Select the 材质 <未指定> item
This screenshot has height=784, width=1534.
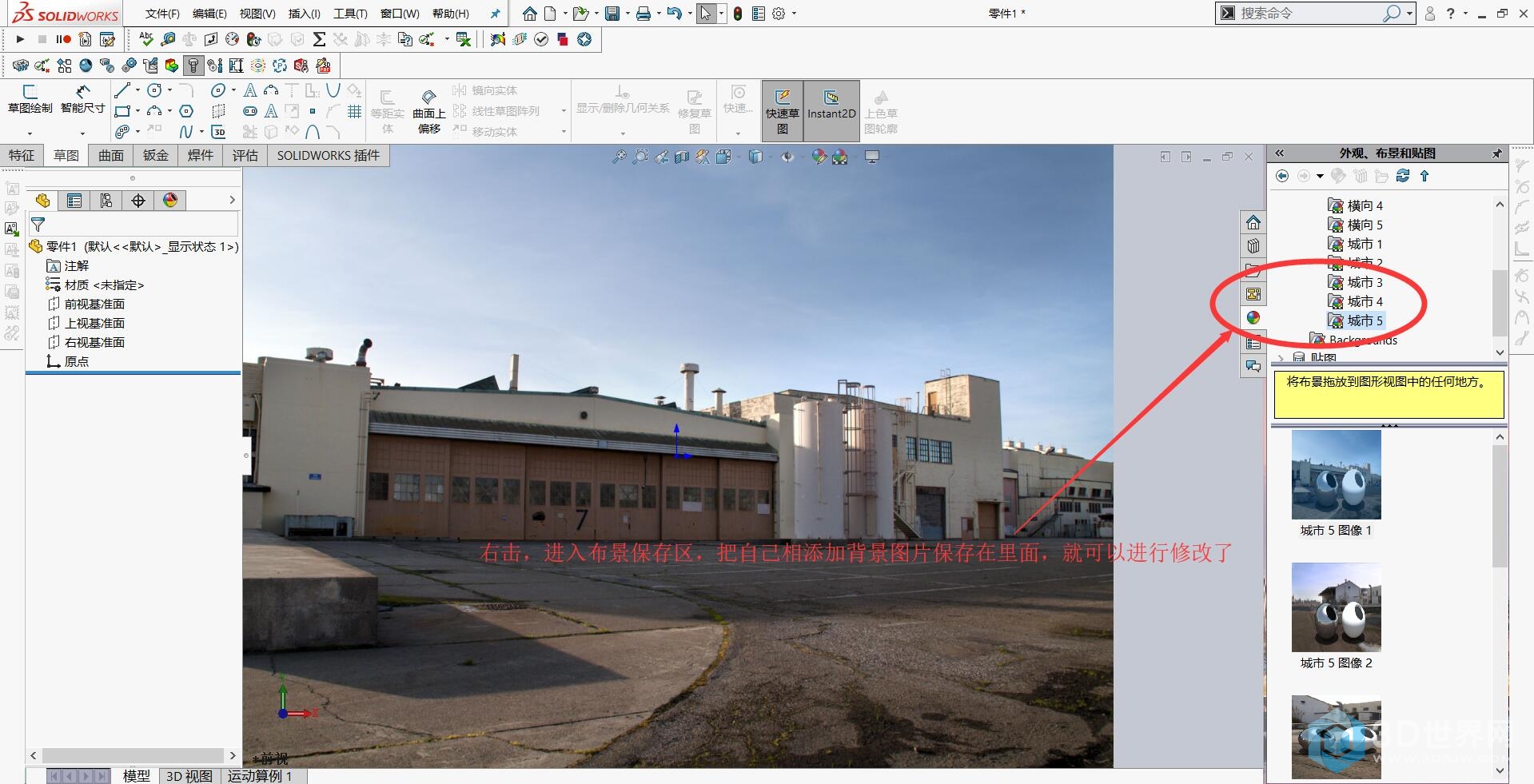[x=95, y=285]
